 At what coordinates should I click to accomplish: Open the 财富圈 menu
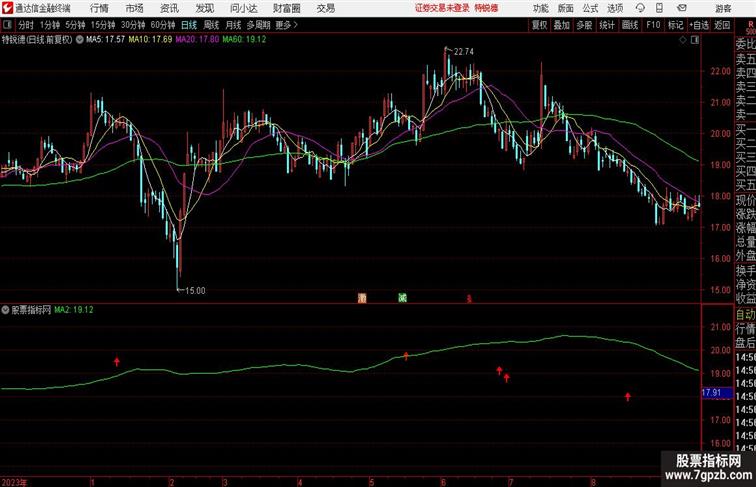click(287, 8)
